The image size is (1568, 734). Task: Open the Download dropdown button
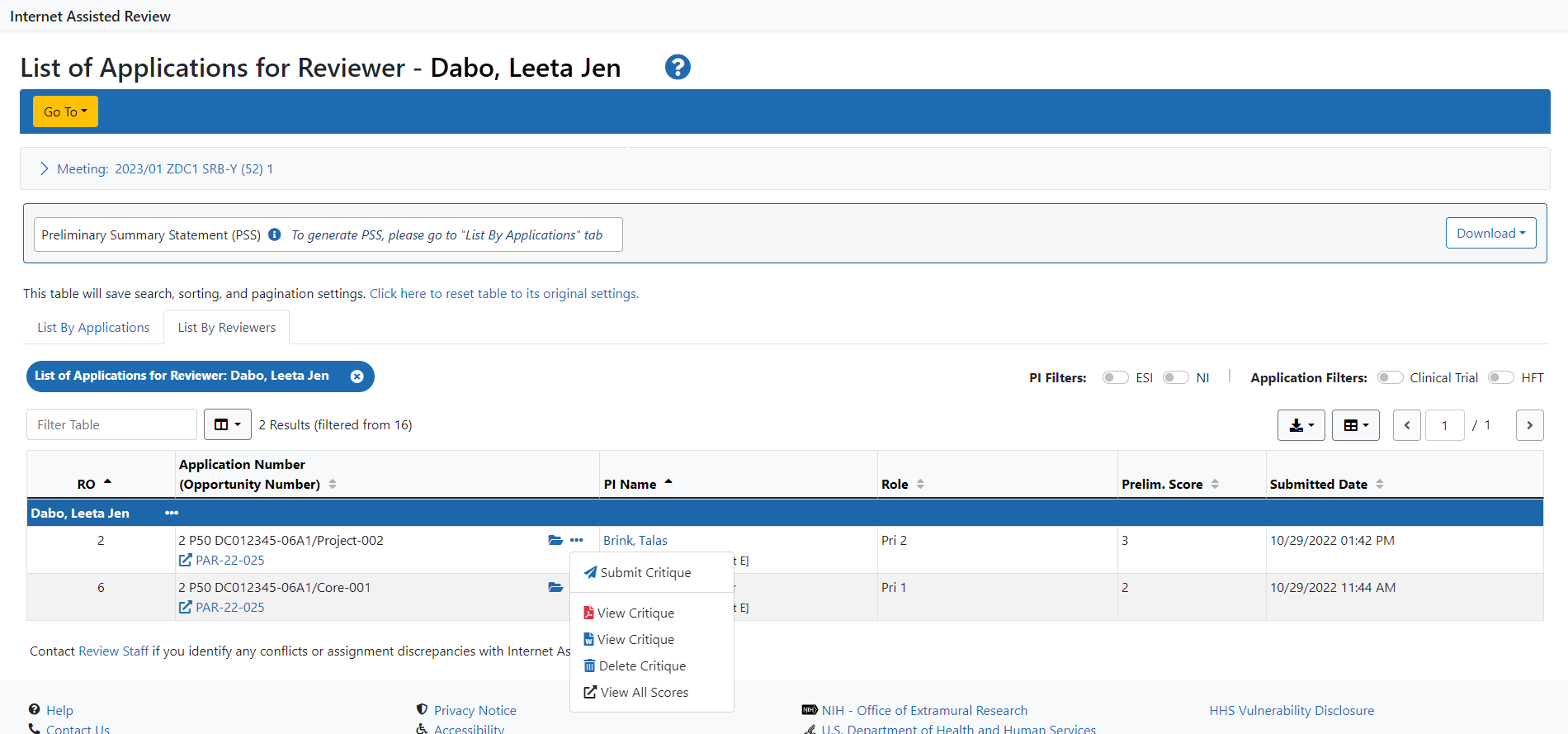click(1490, 233)
